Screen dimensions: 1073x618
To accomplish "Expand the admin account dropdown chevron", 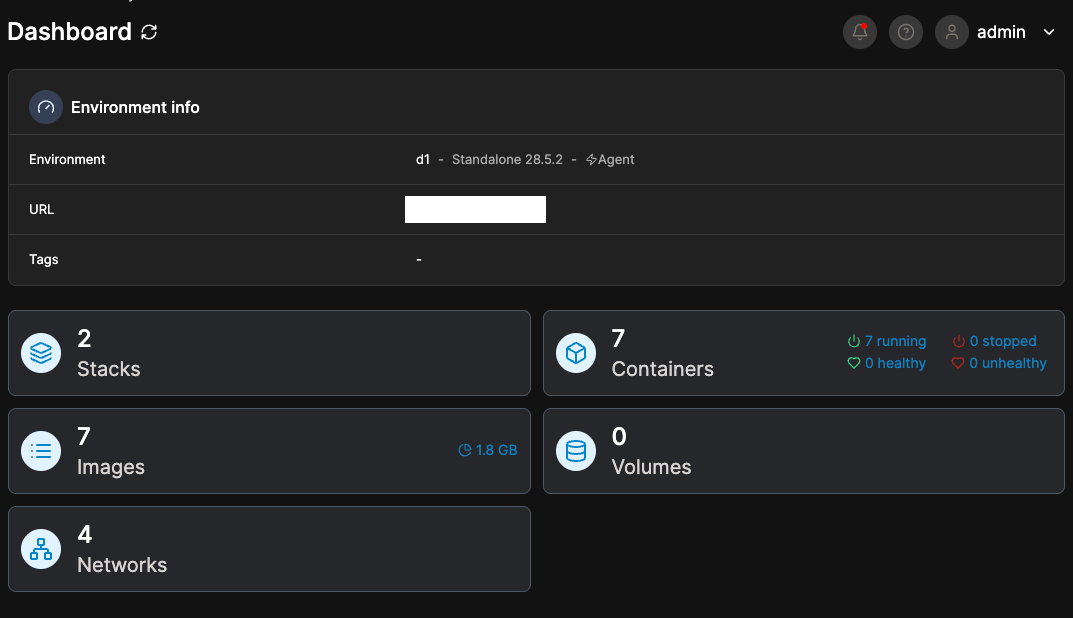I will pyautogui.click(x=1049, y=32).
